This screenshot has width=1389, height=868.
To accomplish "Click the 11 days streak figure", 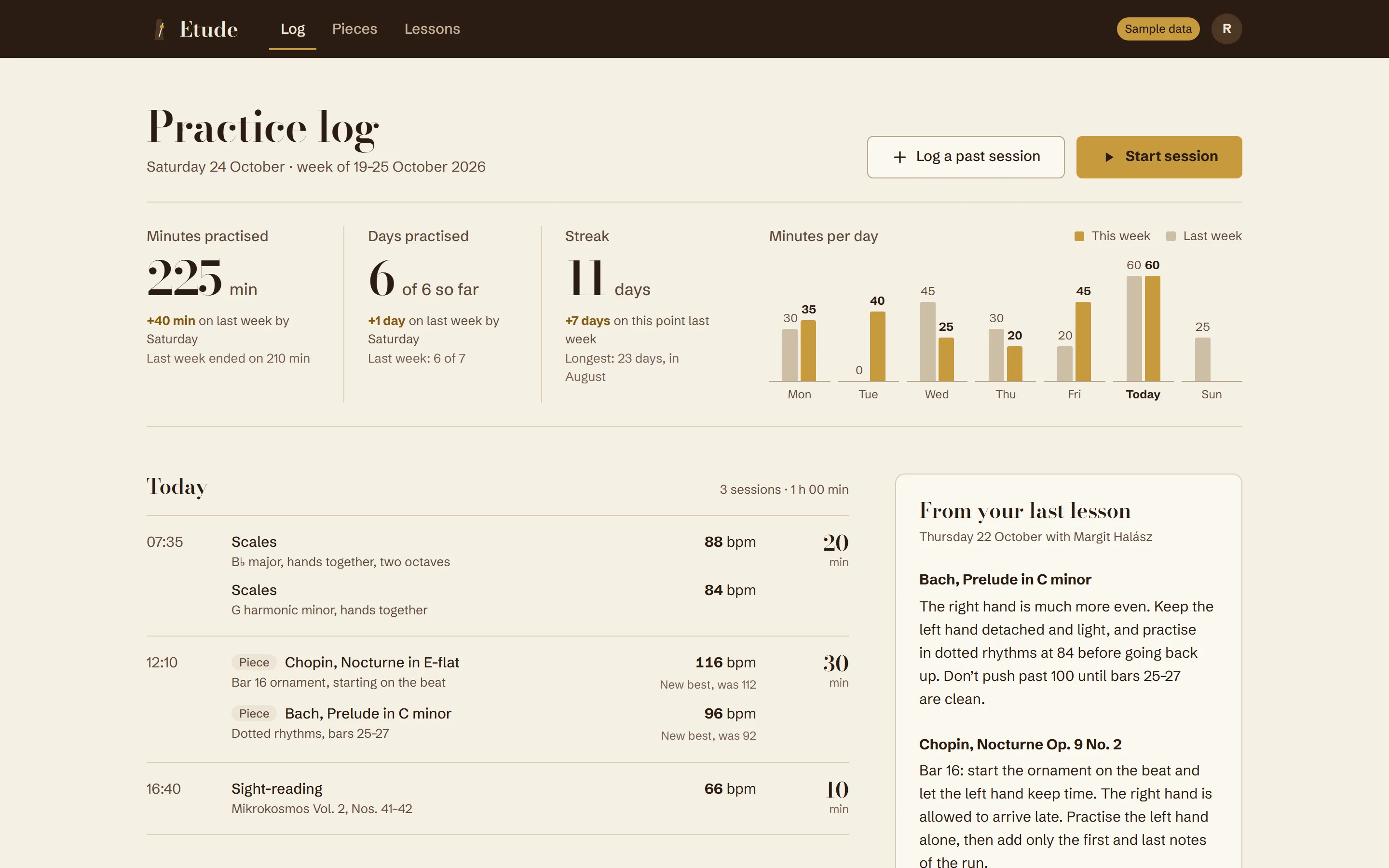I will (585, 277).
